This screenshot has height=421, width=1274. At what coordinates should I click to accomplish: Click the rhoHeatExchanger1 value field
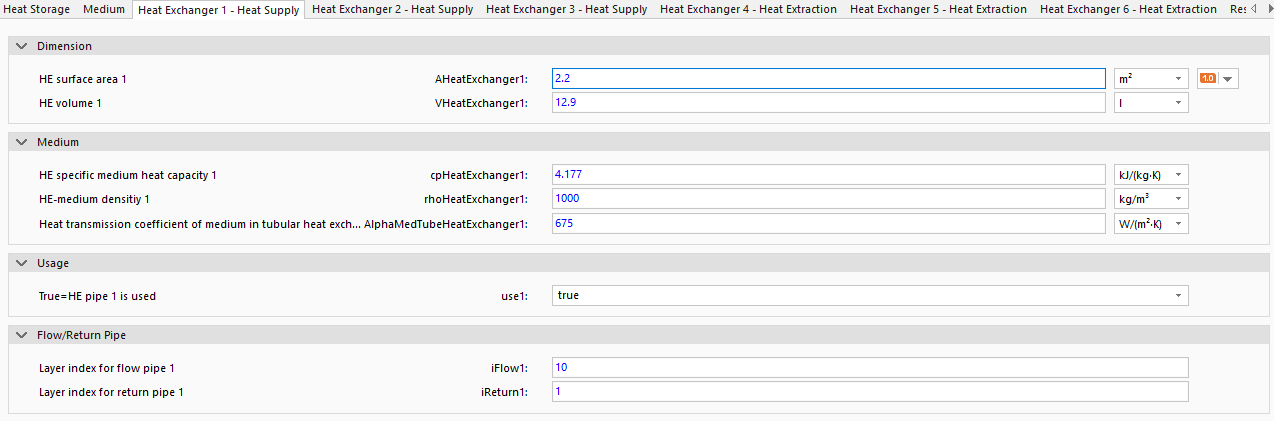tap(828, 199)
